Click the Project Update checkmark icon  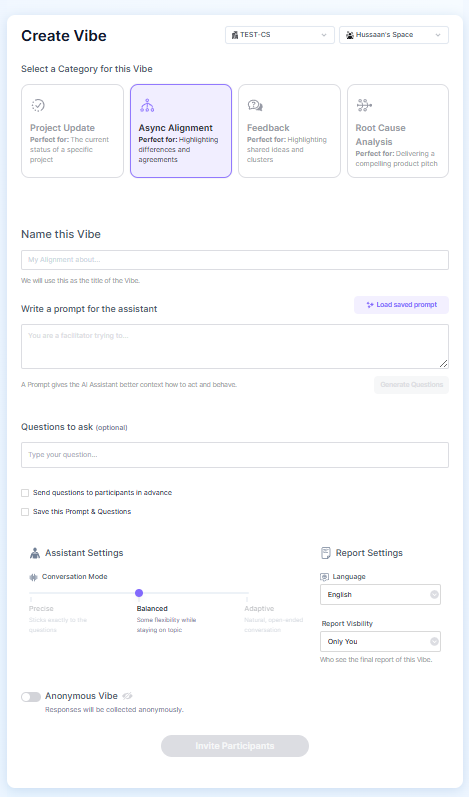pyautogui.click(x=38, y=105)
